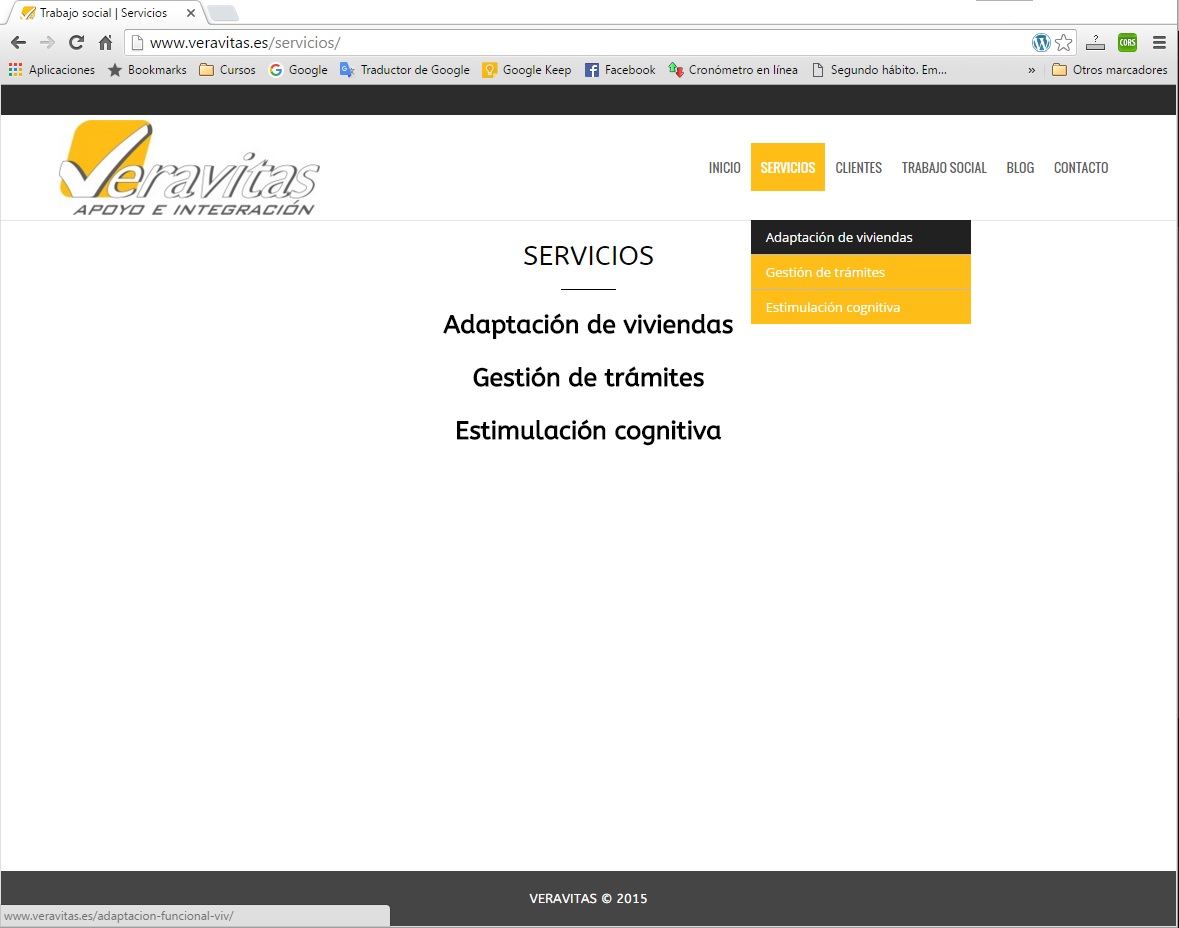
Task: Open the Facebook bookmark
Action: pyautogui.click(x=620, y=70)
